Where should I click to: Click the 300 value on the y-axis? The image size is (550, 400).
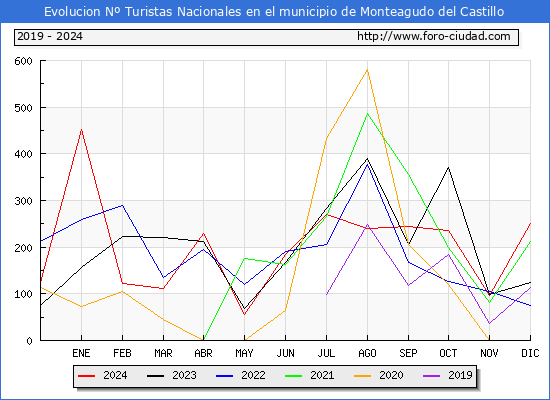coord(24,201)
